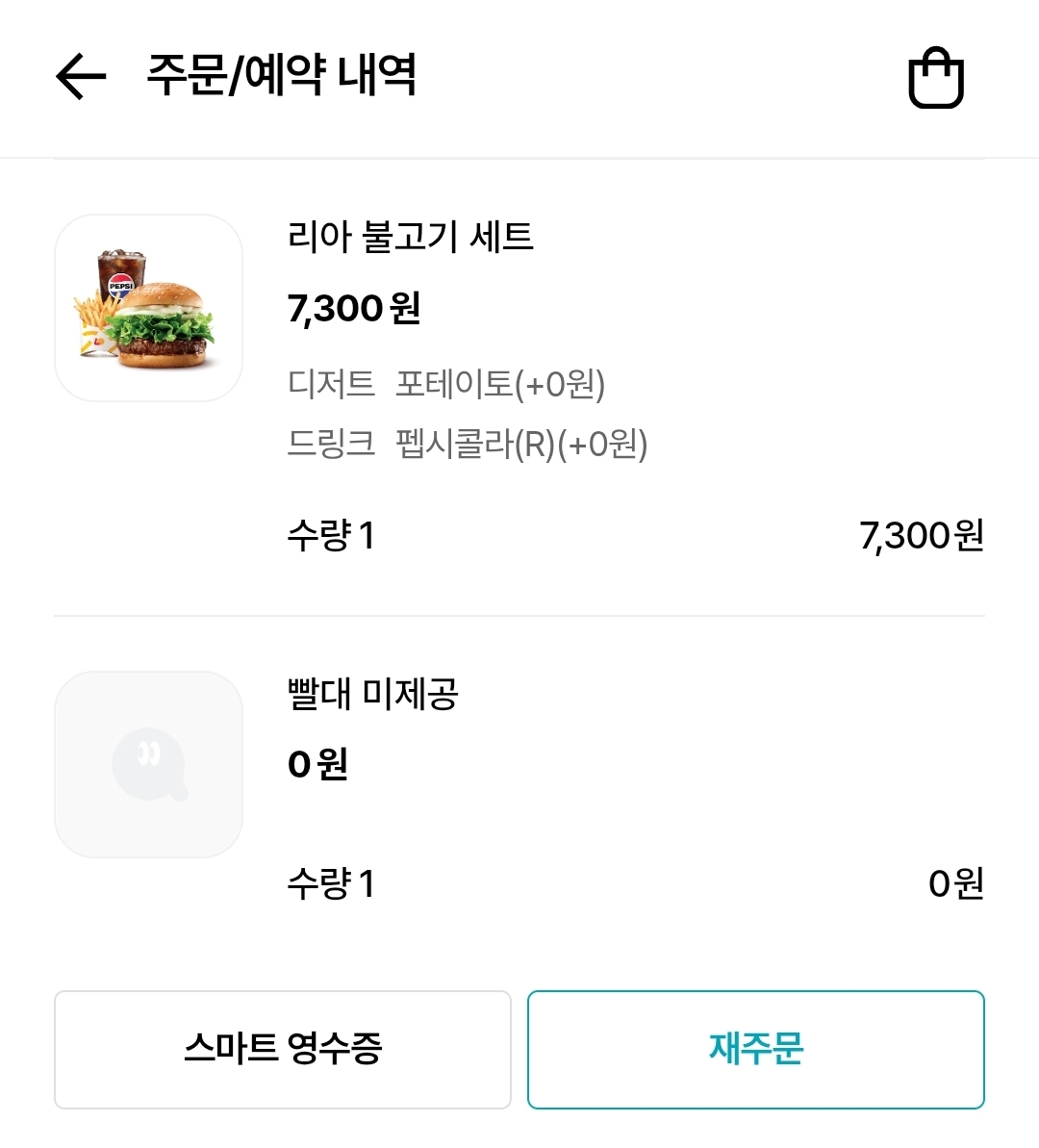Tap the 포테이토(+0원) option text
The image size is (1039, 1148).
(x=500, y=384)
